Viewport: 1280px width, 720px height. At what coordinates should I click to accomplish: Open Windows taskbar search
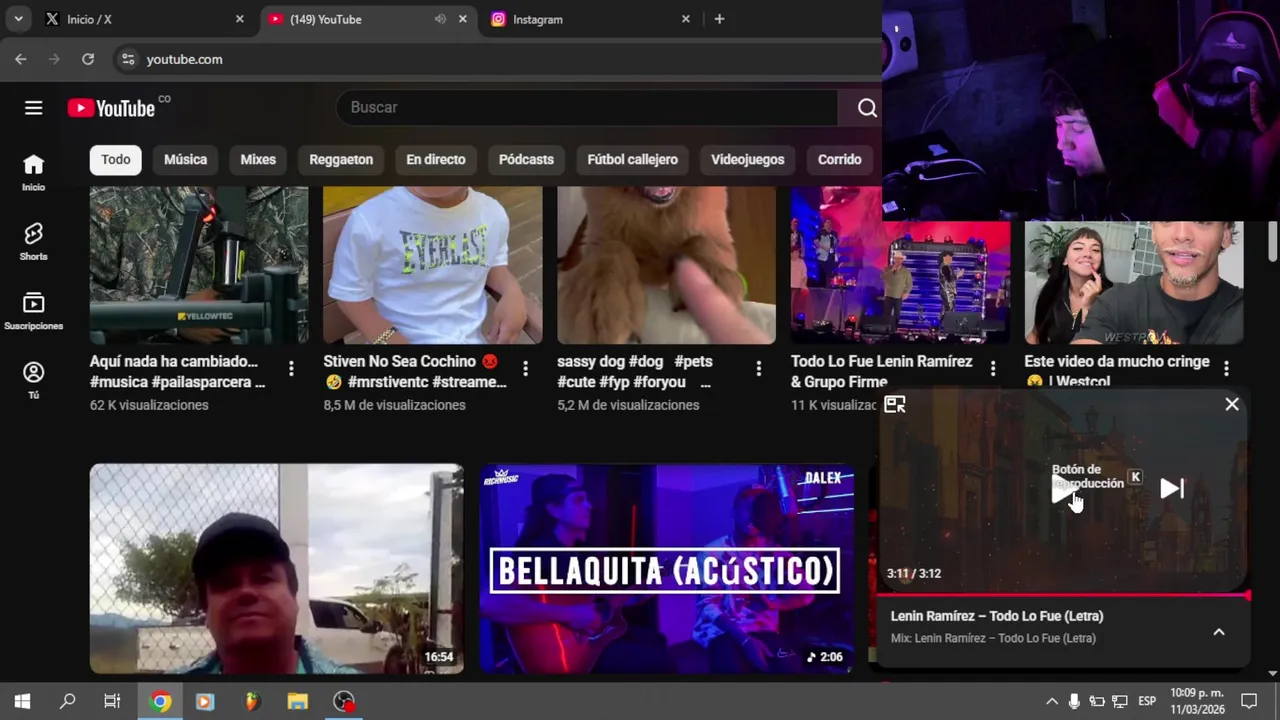(67, 702)
